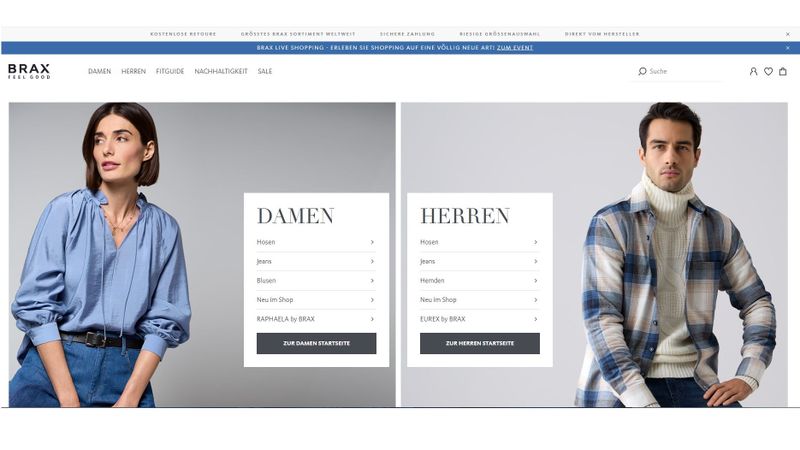Click the search magnifier icon
This screenshot has width=800, height=450.
pyautogui.click(x=642, y=71)
